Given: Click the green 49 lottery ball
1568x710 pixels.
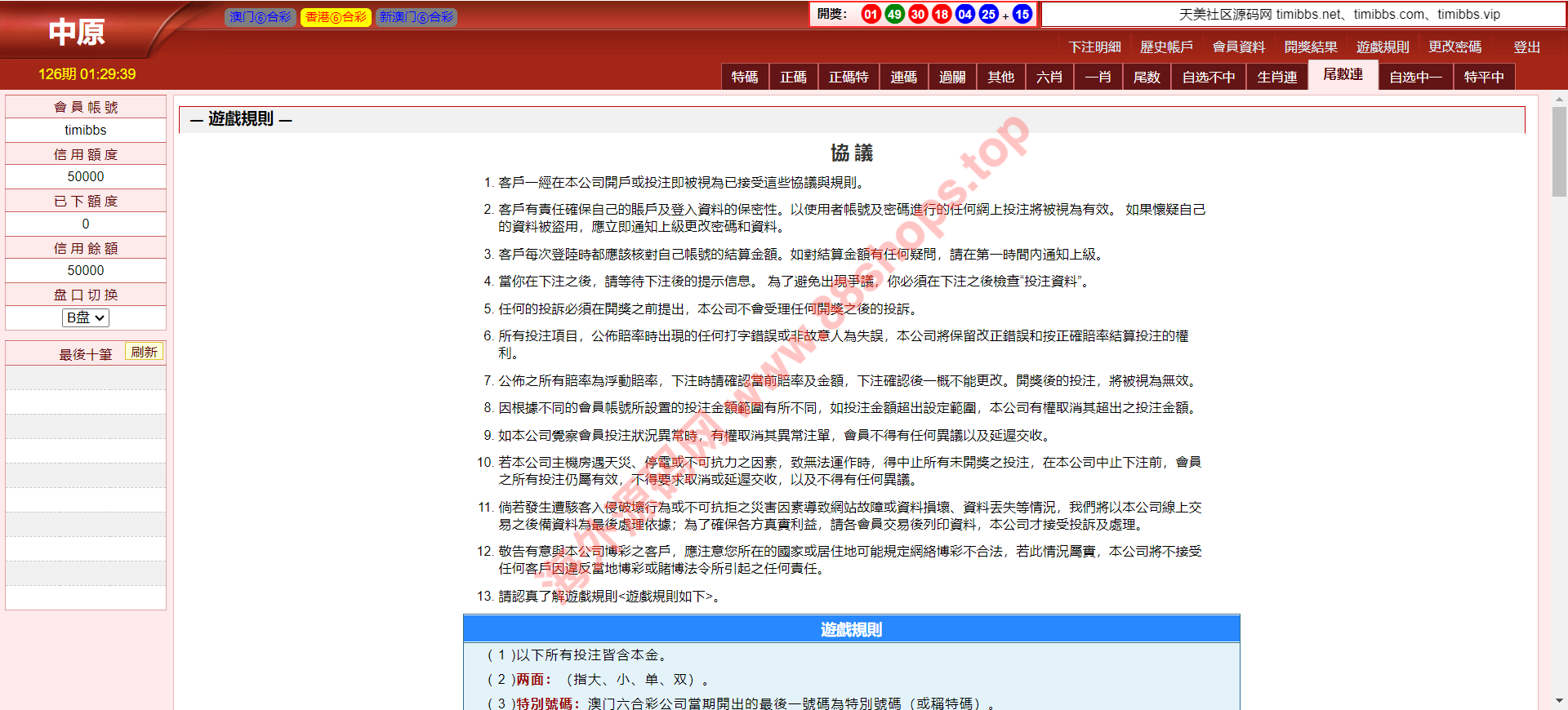Looking at the screenshot, I should (894, 14).
